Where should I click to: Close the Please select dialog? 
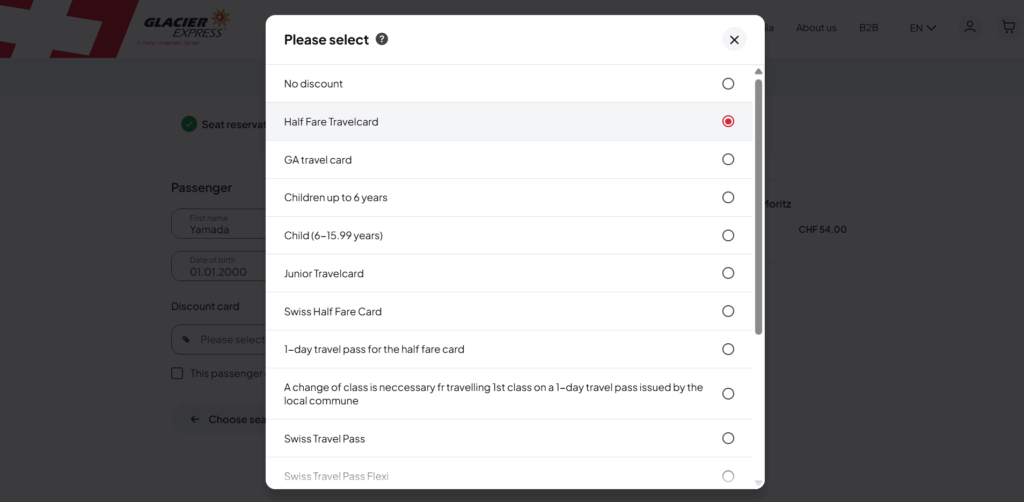pos(734,40)
